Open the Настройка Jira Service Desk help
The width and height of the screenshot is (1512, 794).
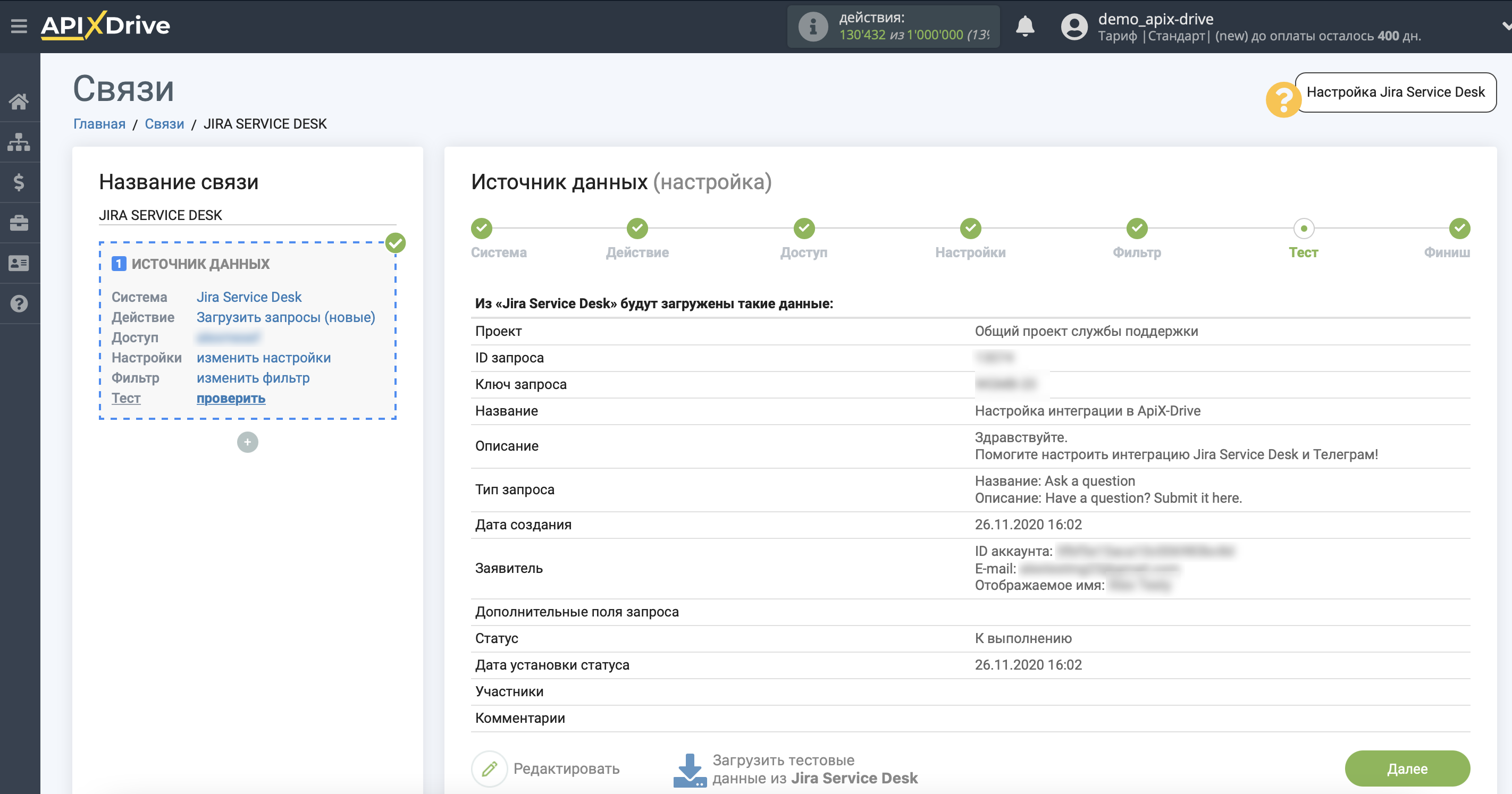click(x=1395, y=92)
